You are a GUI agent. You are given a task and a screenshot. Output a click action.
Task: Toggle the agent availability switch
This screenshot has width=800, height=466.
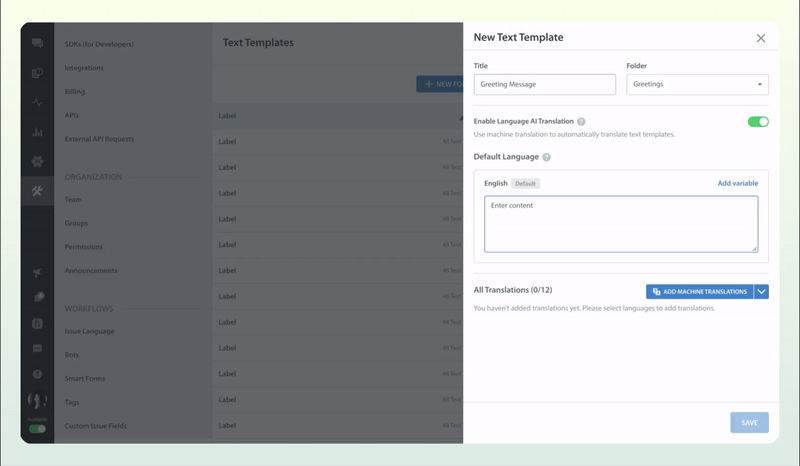[x=37, y=428]
